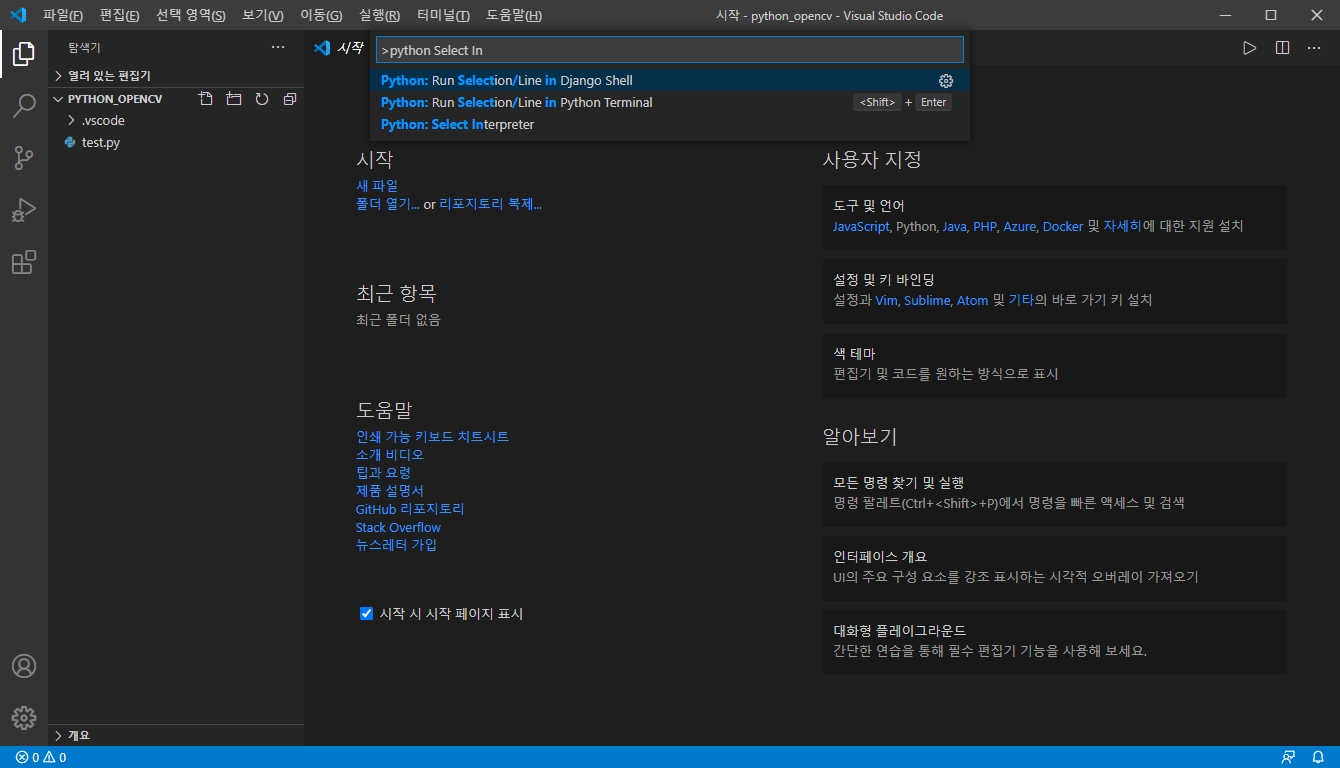
Task: Create a new folder in PYTHON_OPENCV
Action: (x=234, y=99)
